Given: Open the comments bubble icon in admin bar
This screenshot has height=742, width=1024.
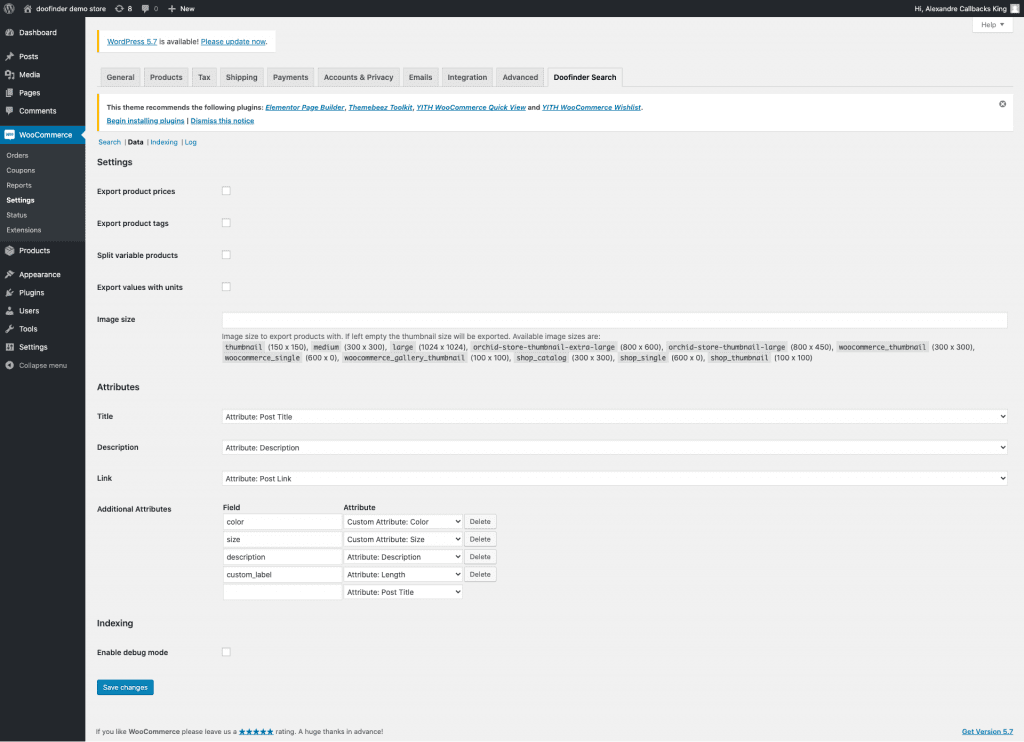Looking at the screenshot, I should [x=146, y=8].
